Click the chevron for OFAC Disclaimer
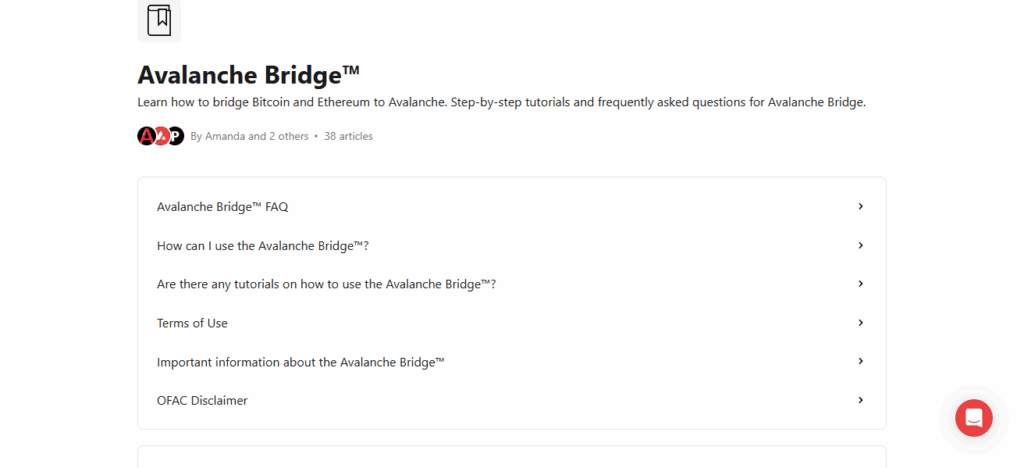Viewport: 1024px width, 468px height. 860,400
